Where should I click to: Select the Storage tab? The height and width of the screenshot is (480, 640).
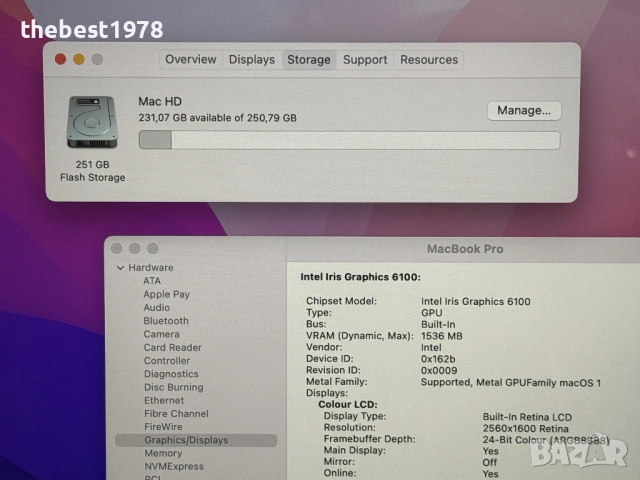pos(309,60)
